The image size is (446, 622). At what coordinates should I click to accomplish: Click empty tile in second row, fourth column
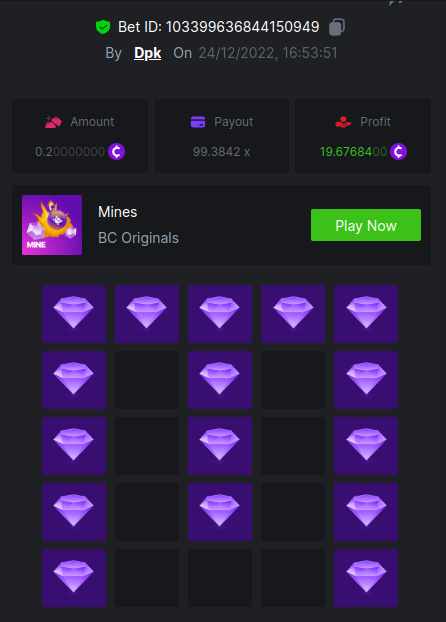click(x=293, y=380)
